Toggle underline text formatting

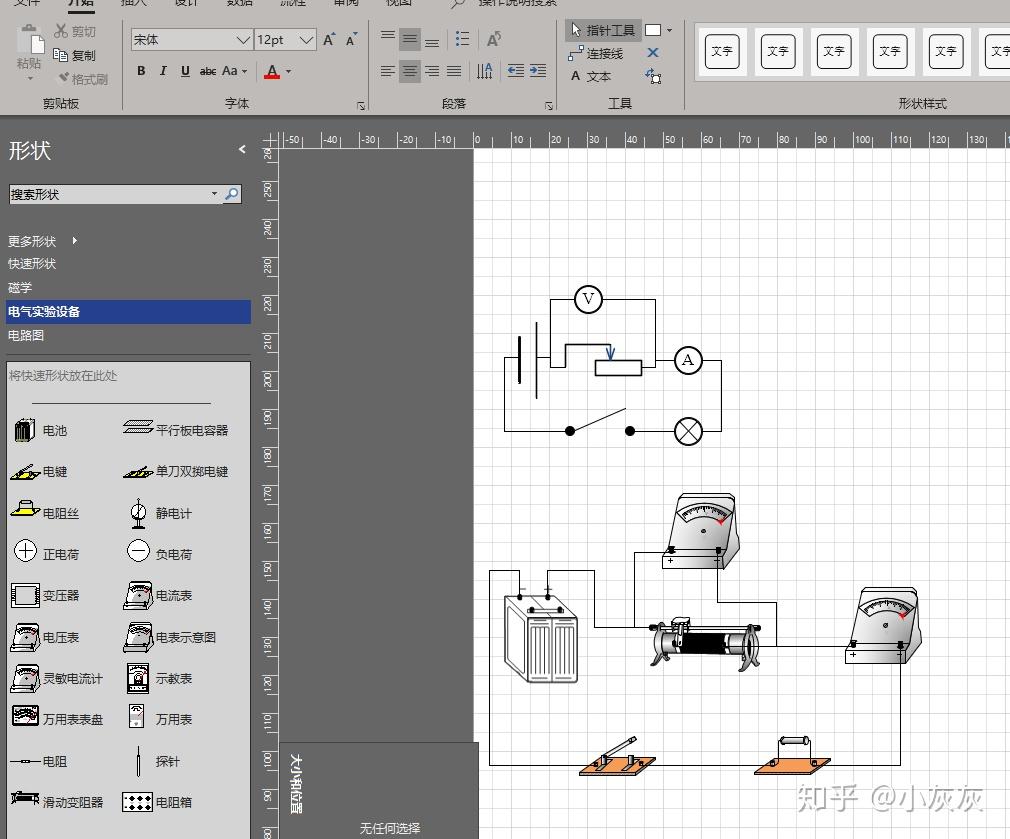click(185, 71)
